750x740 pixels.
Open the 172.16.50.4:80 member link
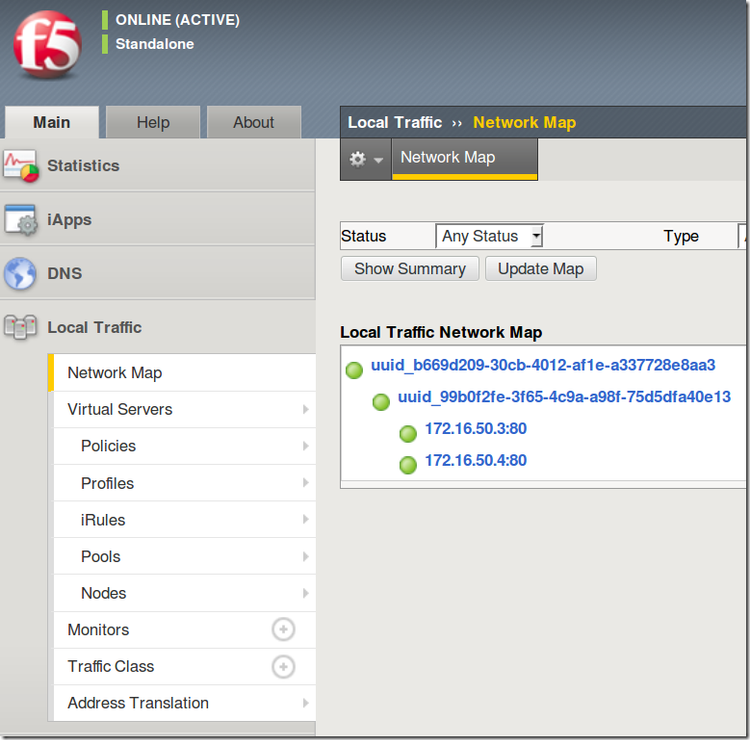[x=476, y=460]
